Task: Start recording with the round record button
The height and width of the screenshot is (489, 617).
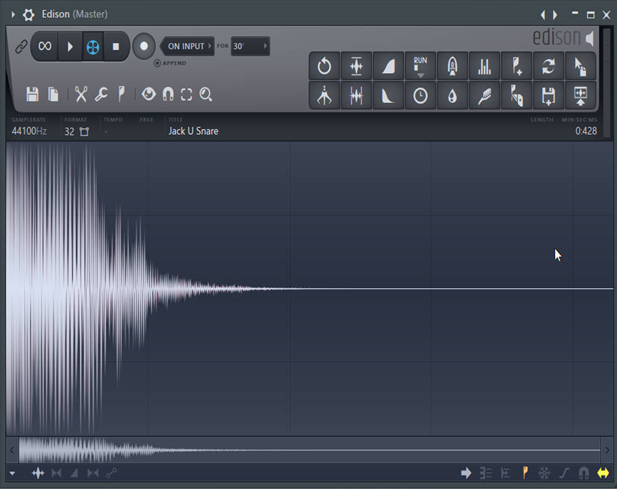Action: [x=144, y=46]
